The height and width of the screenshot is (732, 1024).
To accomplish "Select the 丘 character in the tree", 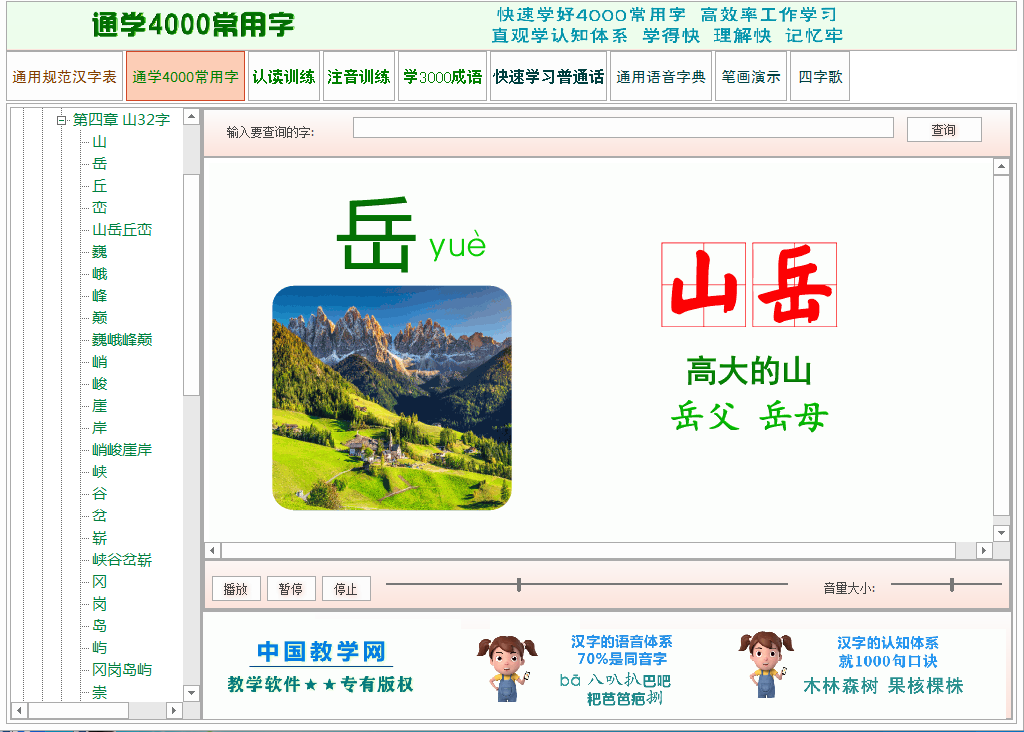I will click(99, 186).
